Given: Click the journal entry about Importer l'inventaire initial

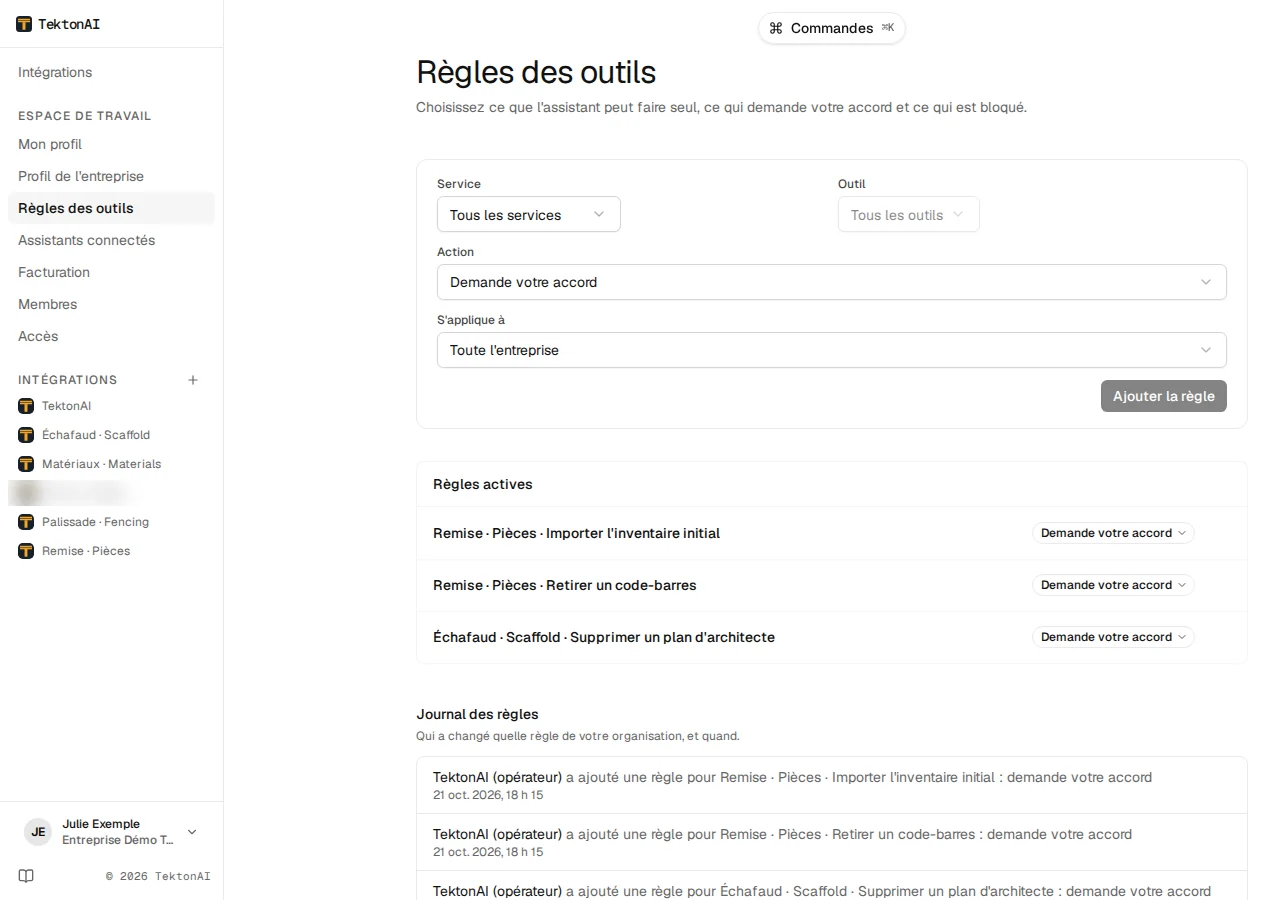Looking at the screenshot, I should pyautogui.click(x=832, y=785).
